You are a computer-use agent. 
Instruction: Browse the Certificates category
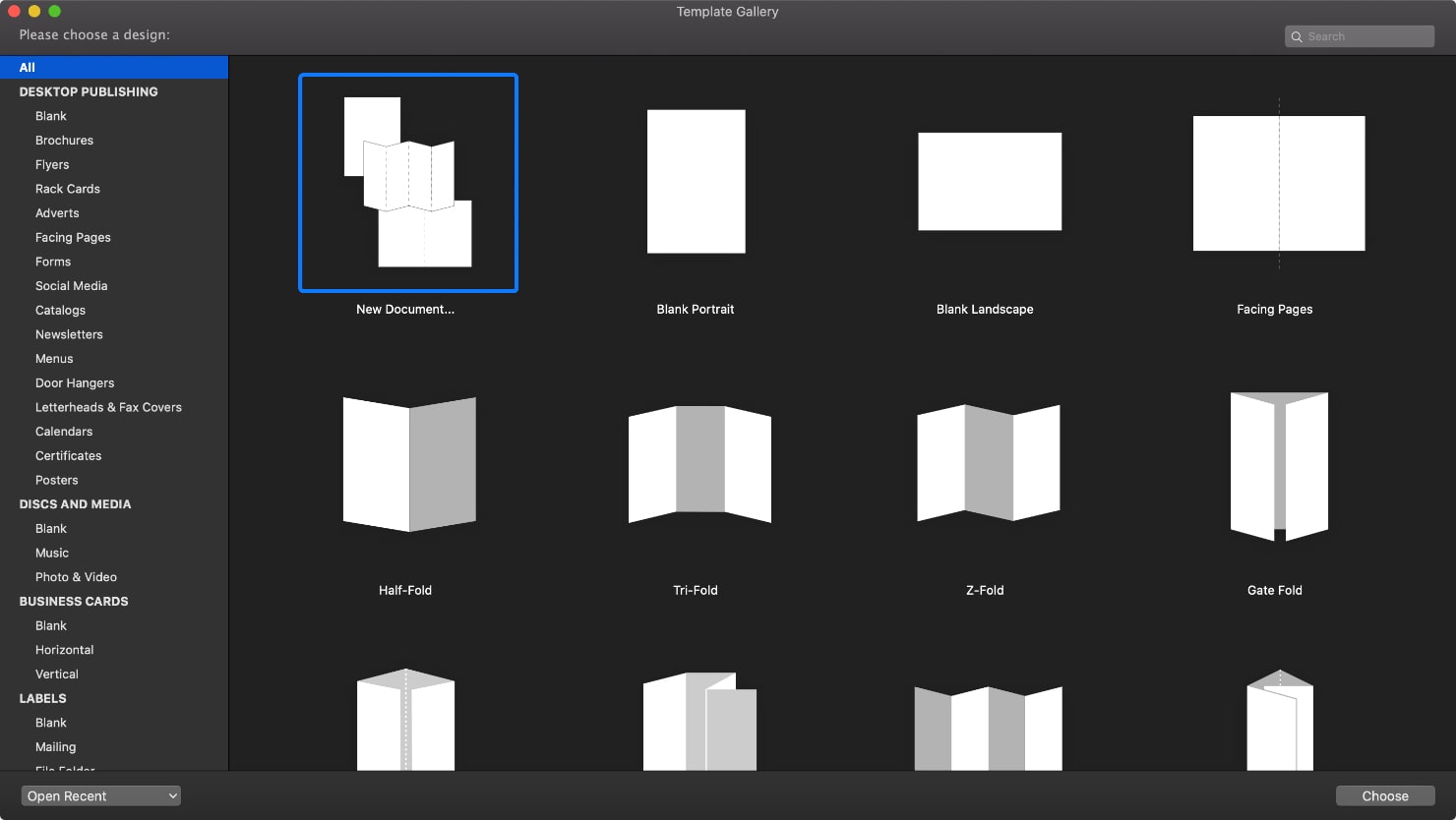click(68, 455)
